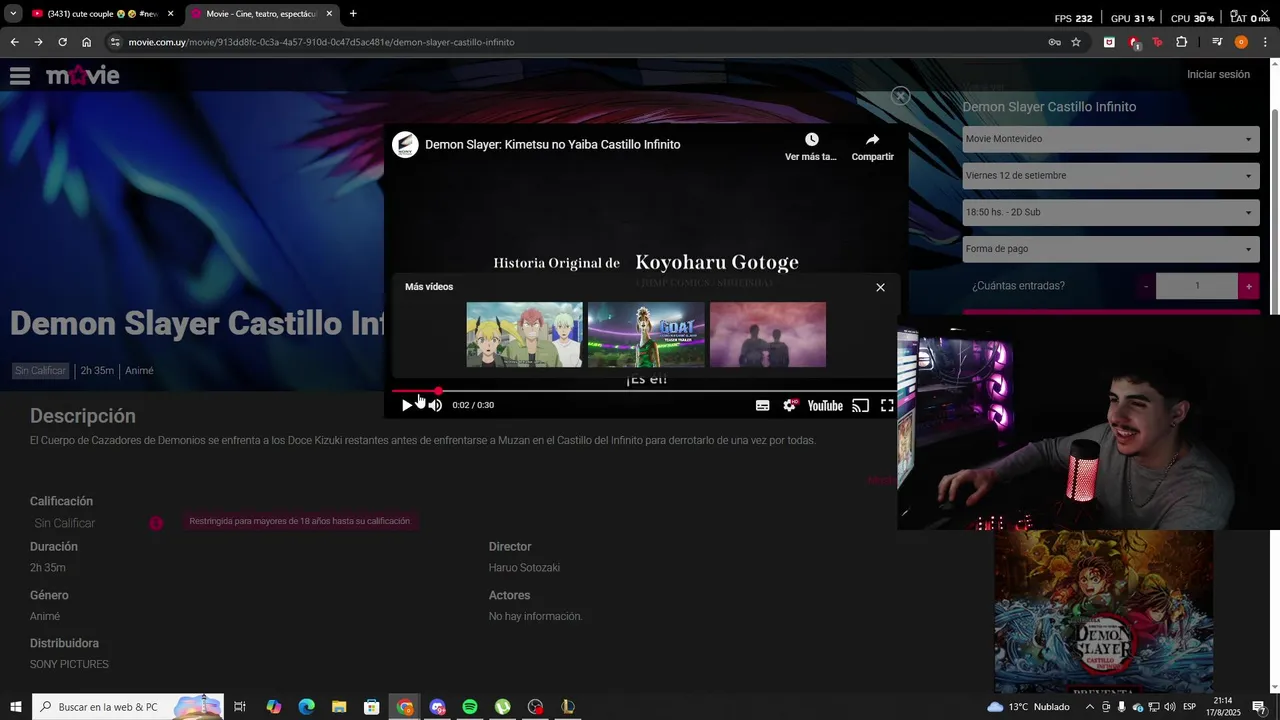1280x720 pixels.
Task: Open the site information icon in address bar
Action: [115, 42]
